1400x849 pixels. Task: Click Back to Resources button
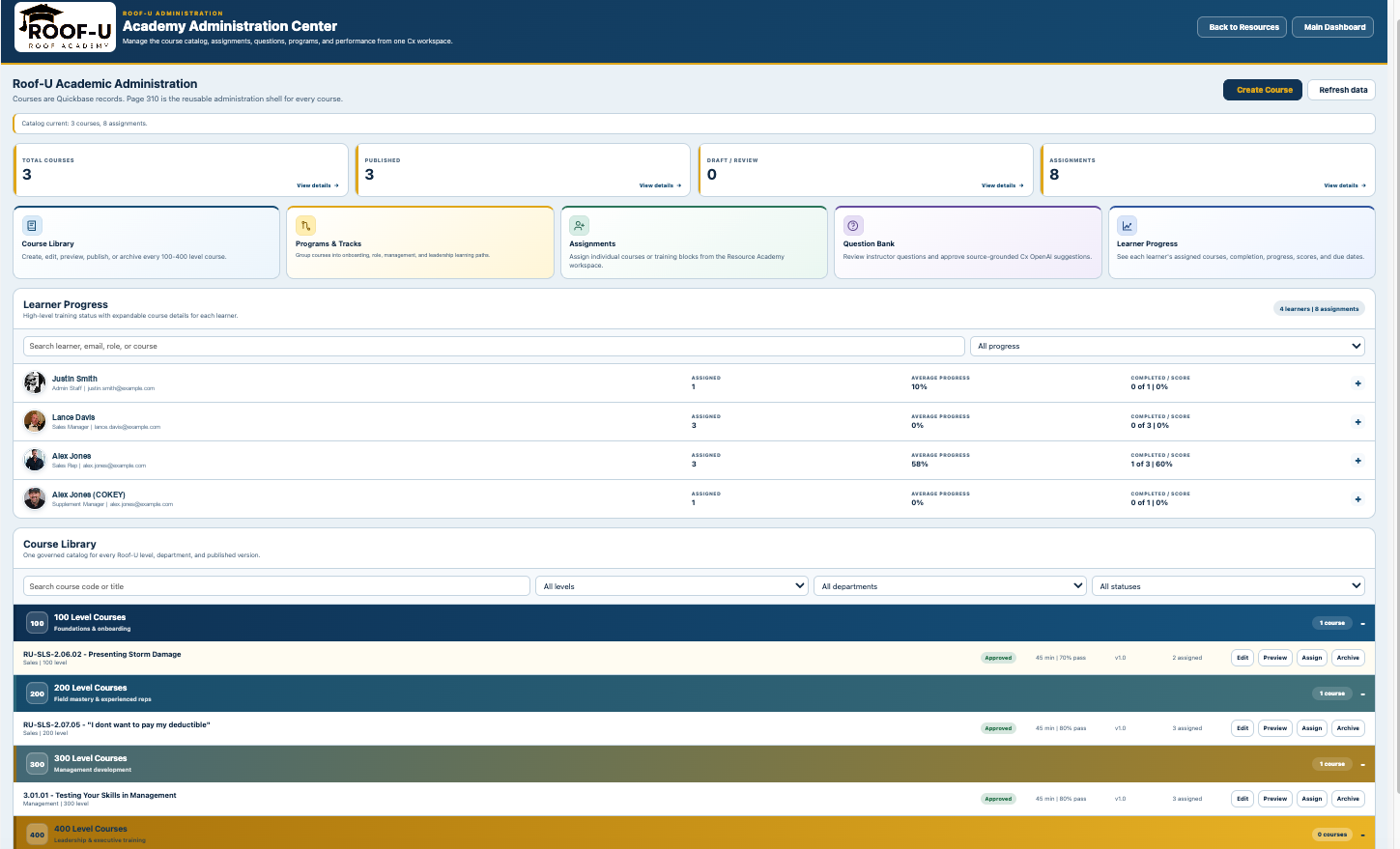point(1242,27)
